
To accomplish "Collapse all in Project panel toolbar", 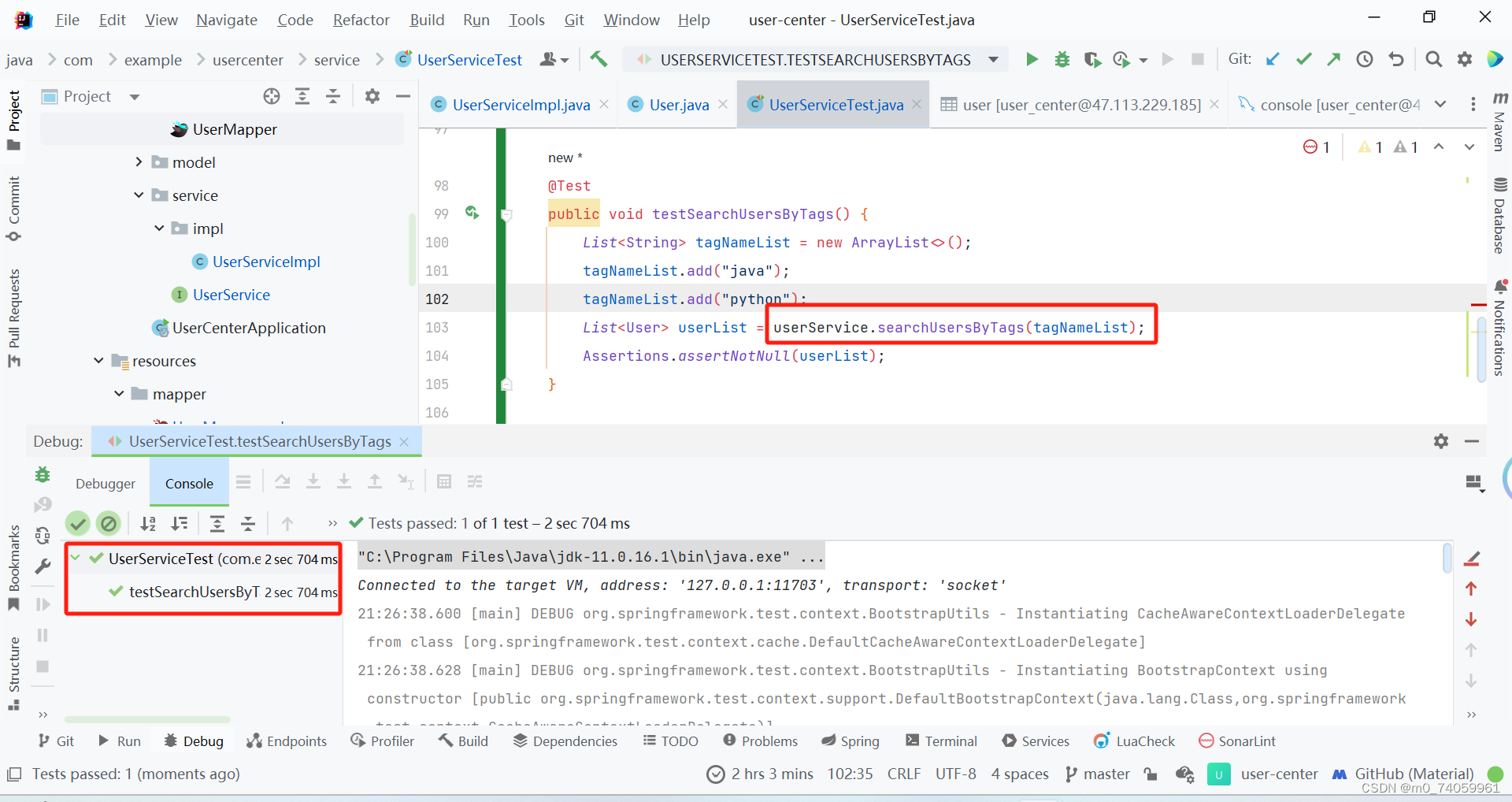I will [x=333, y=96].
